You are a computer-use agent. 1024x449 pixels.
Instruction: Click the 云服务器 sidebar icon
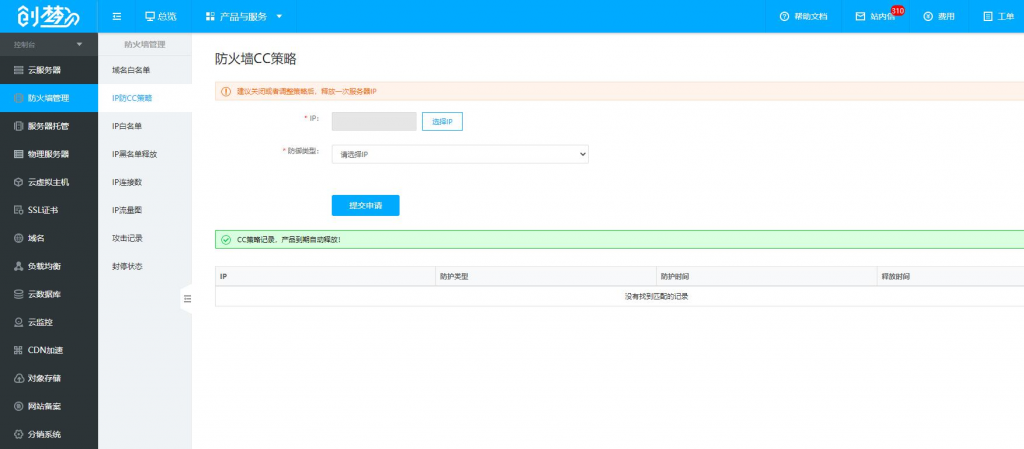[x=18, y=70]
